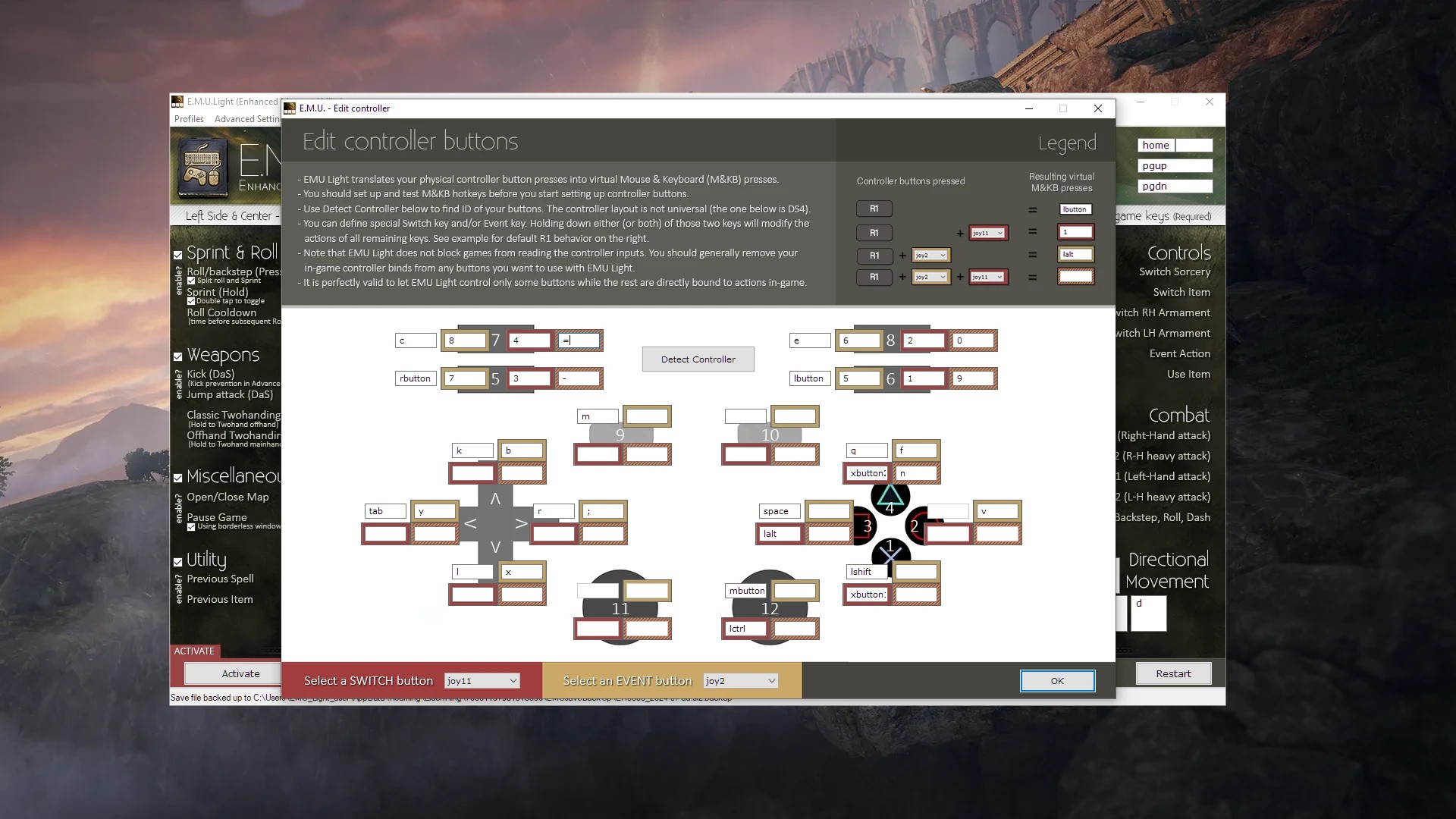Viewport: 1456px width, 819px height.
Task: Click the D-pad left field containing 'tab'
Action: [385, 511]
